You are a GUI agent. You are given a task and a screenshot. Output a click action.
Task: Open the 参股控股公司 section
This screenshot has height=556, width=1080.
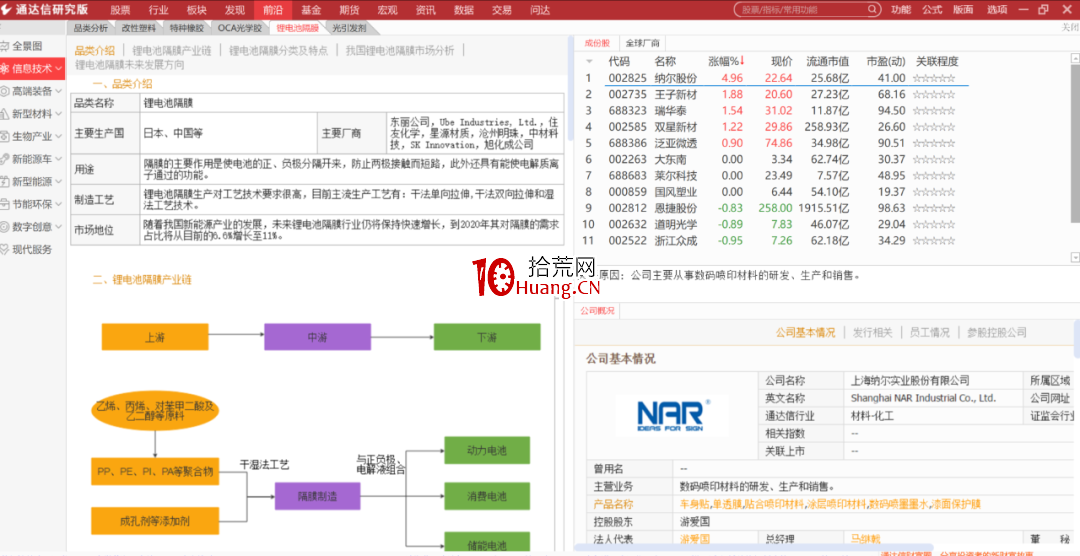[996, 332]
